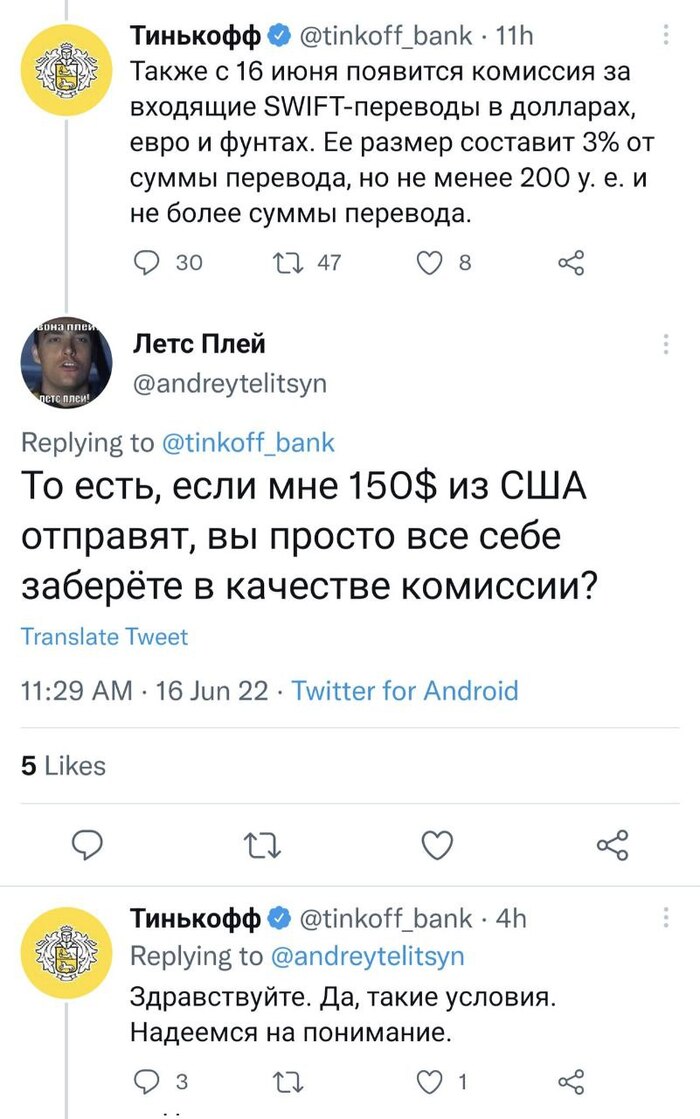Open more options for first Tinkoff tweet
This screenshot has width=700, height=1119.
[667, 37]
